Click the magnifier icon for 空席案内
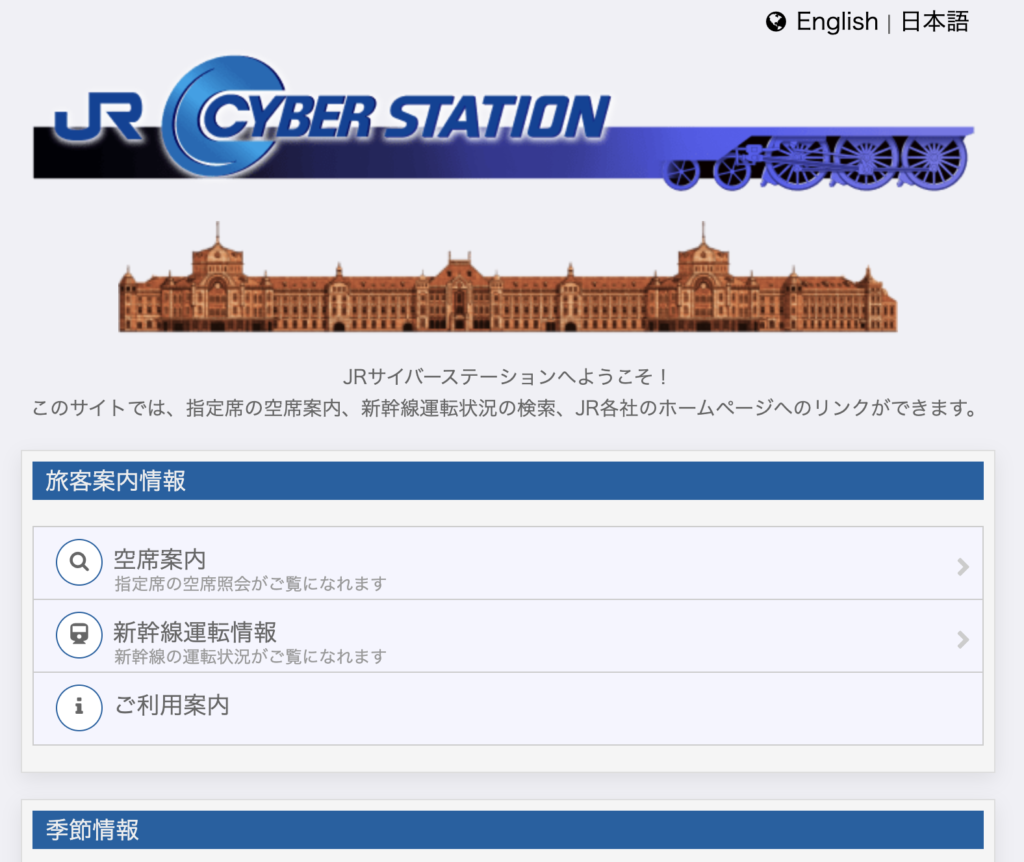Screen dimensions: 1024x862 (79, 562)
